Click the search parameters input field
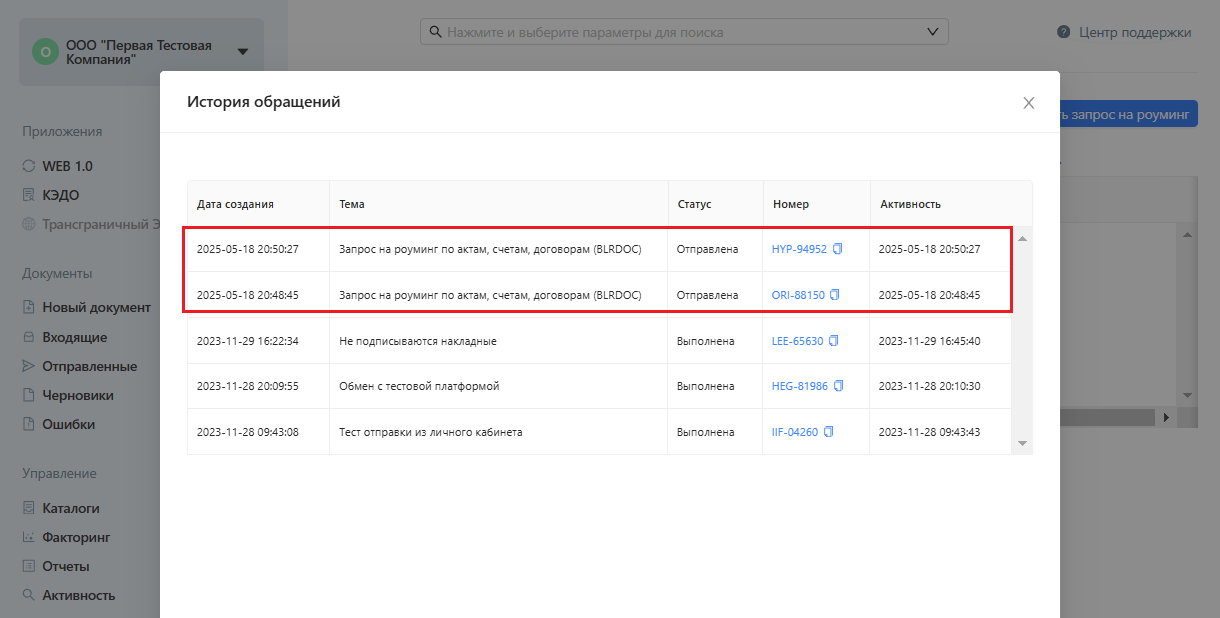Screen dimensions: 1220x618 tap(684, 32)
